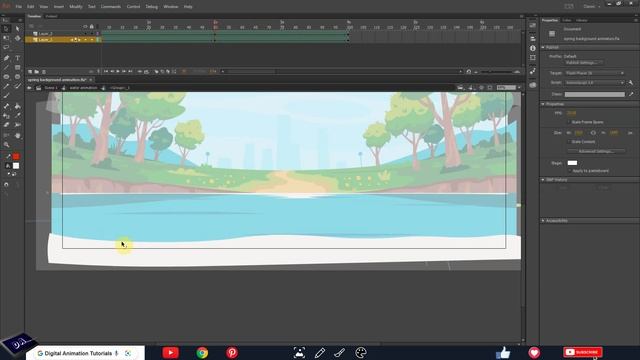
Task: Select the Pen tool
Action: [x=6, y=58]
